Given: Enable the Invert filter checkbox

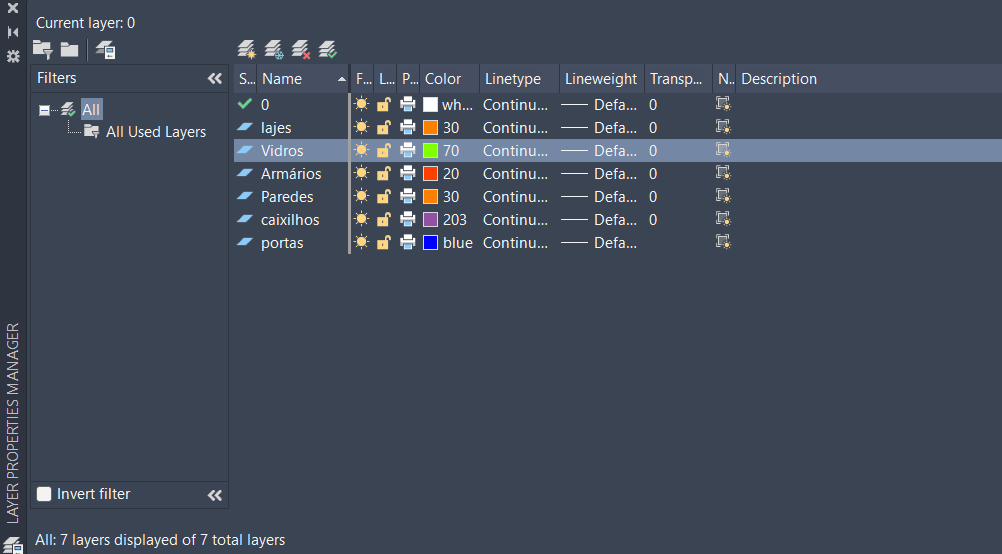Looking at the screenshot, I should pos(44,494).
